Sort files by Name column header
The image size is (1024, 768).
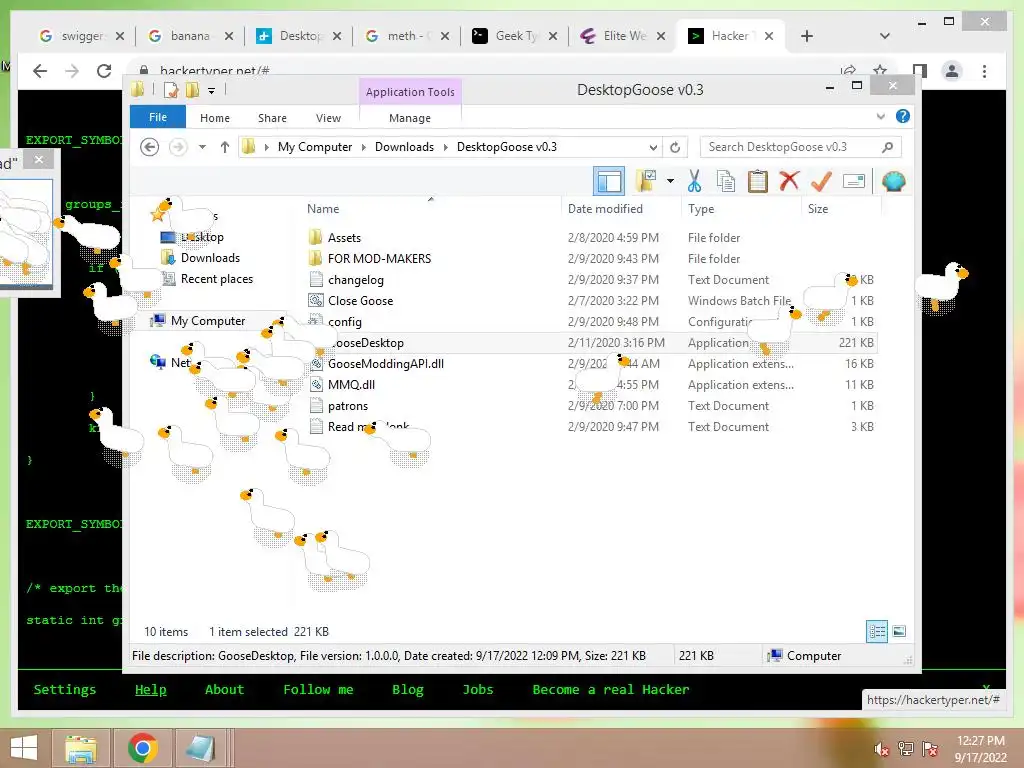click(x=323, y=209)
